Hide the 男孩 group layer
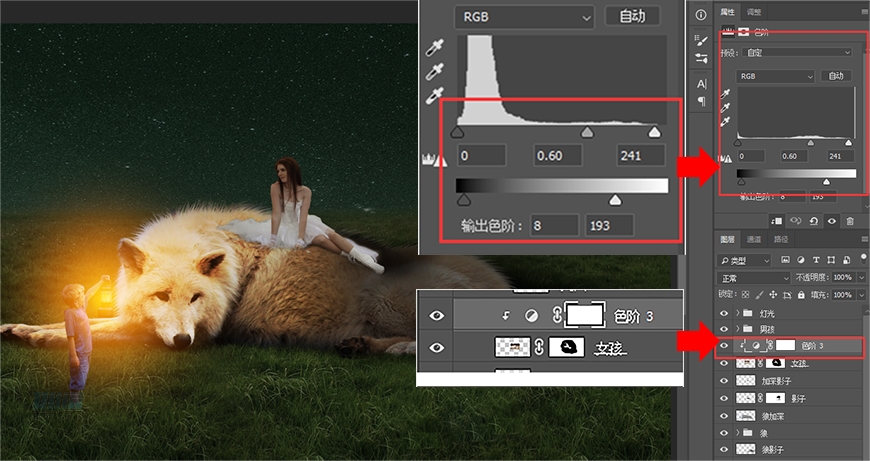 [724, 328]
